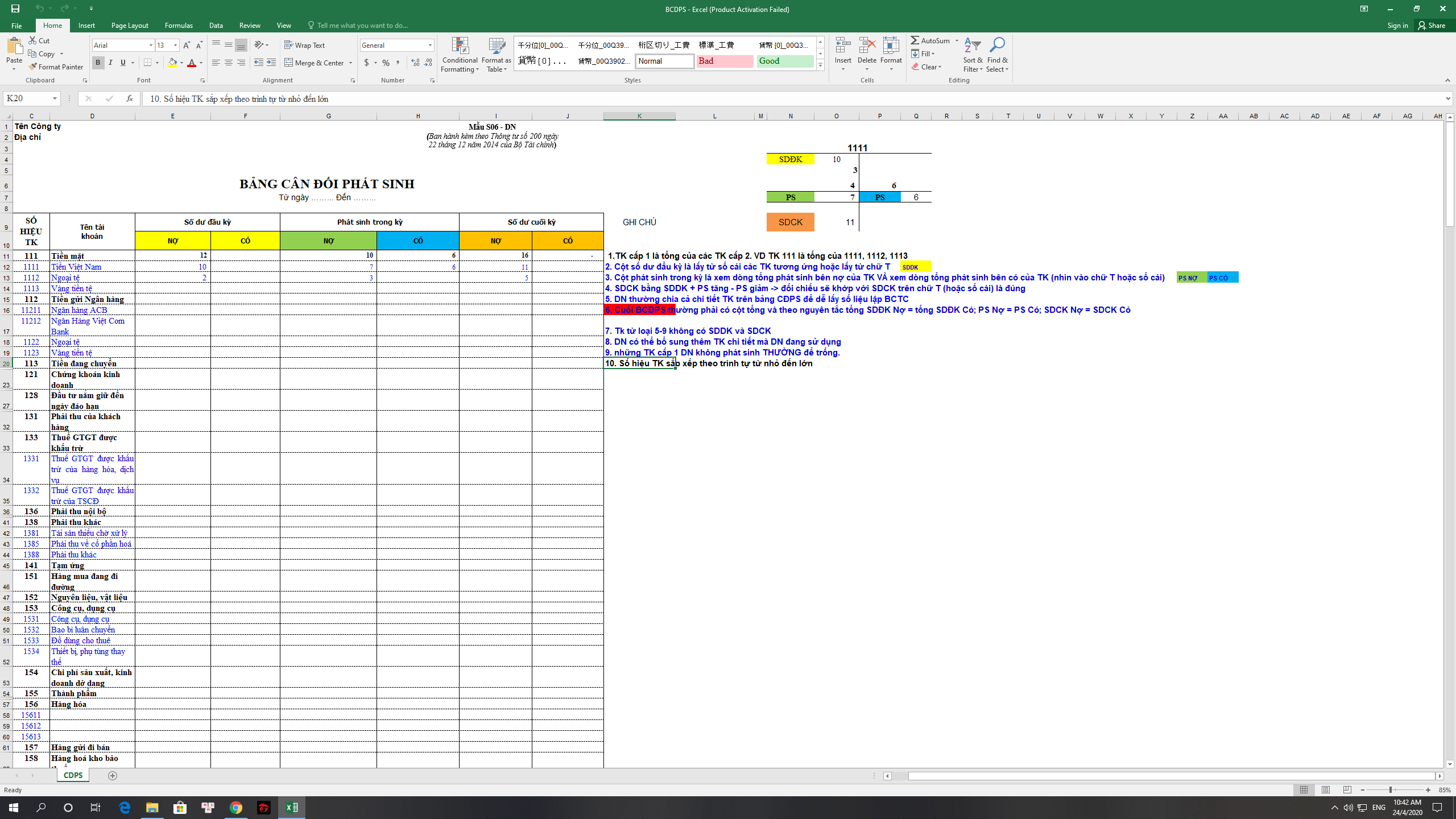Open the Name Box dropdown arrow

(x=55, y=98)
